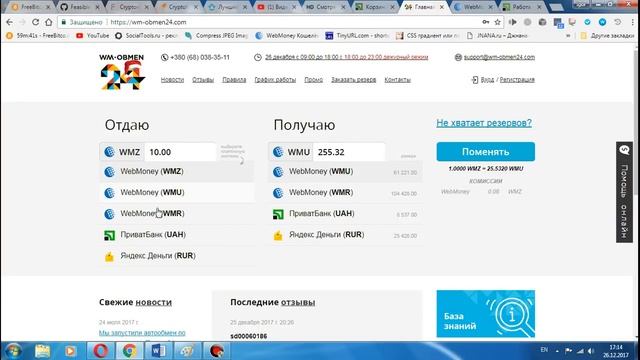Close the active Главна tab
This screenshot has width=640, height=360.
click(x=442, y=7)
